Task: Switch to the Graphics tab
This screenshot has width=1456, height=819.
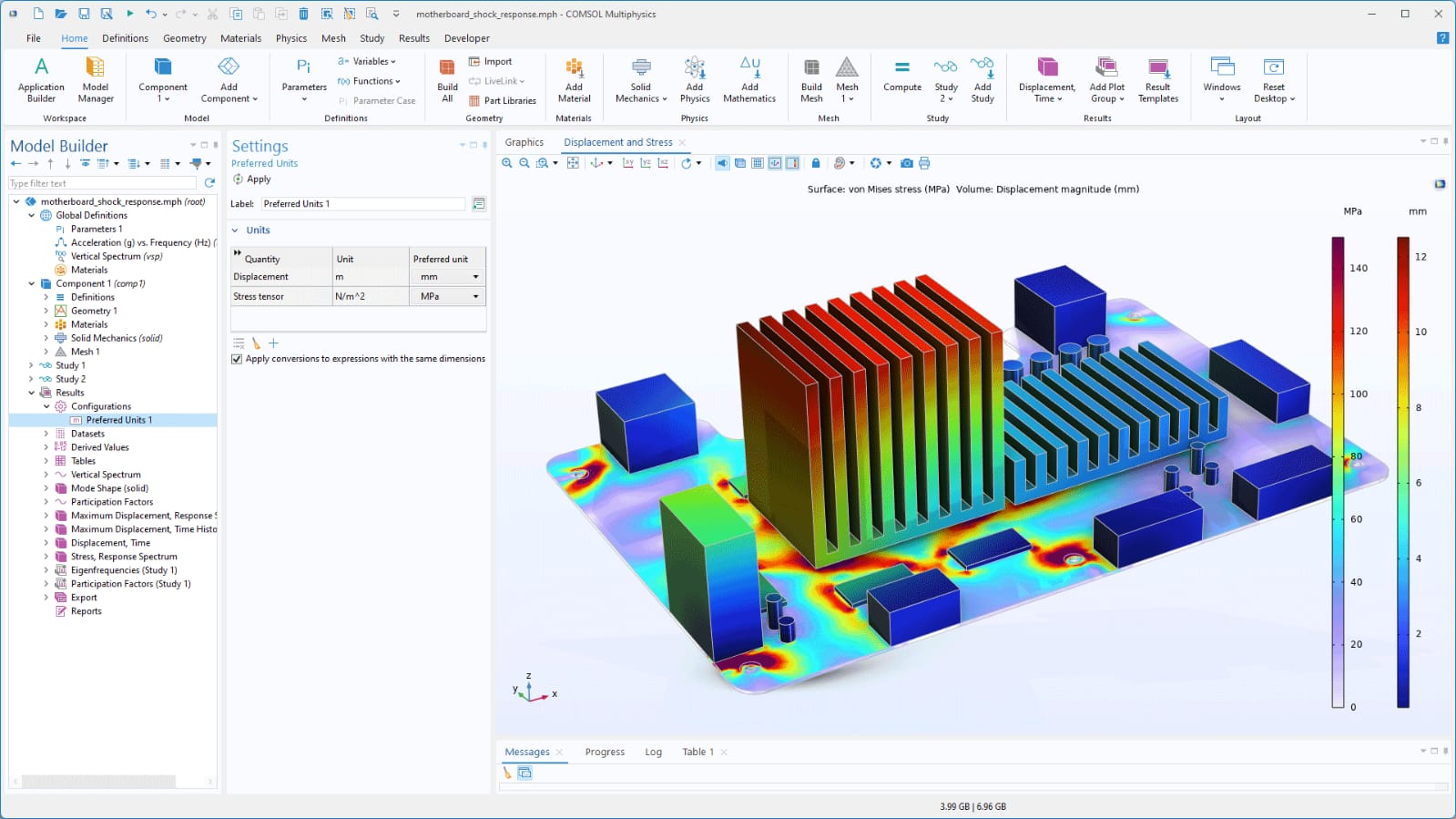Action: (x=524, y=142)
